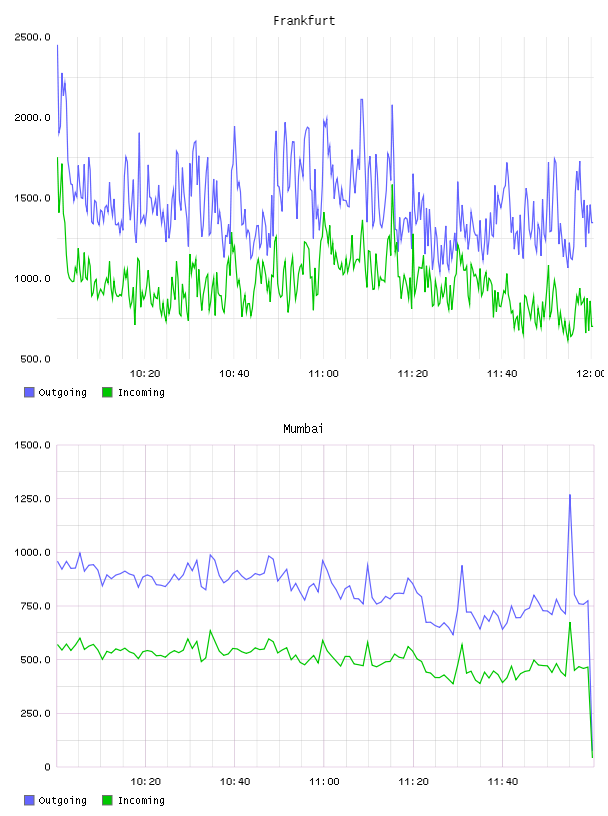Click the 11:20 time label on Mumbai chart
Viewport: 608px width, 816px height.
pos(413,782)
